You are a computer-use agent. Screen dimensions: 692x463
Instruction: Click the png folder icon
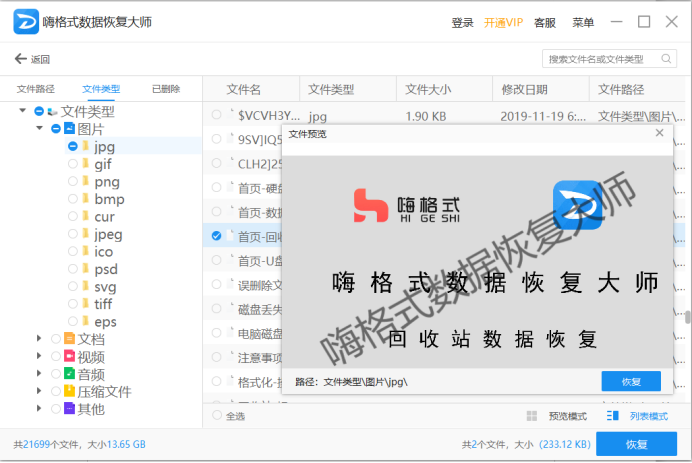pos(86,181)
